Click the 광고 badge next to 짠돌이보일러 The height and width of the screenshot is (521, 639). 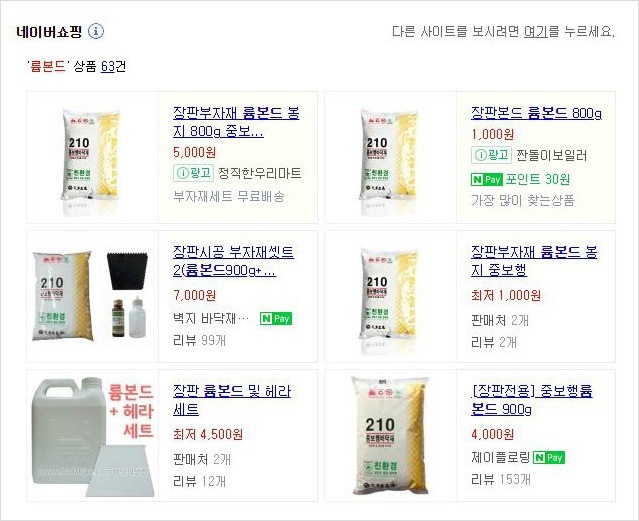tap(491, 155)
